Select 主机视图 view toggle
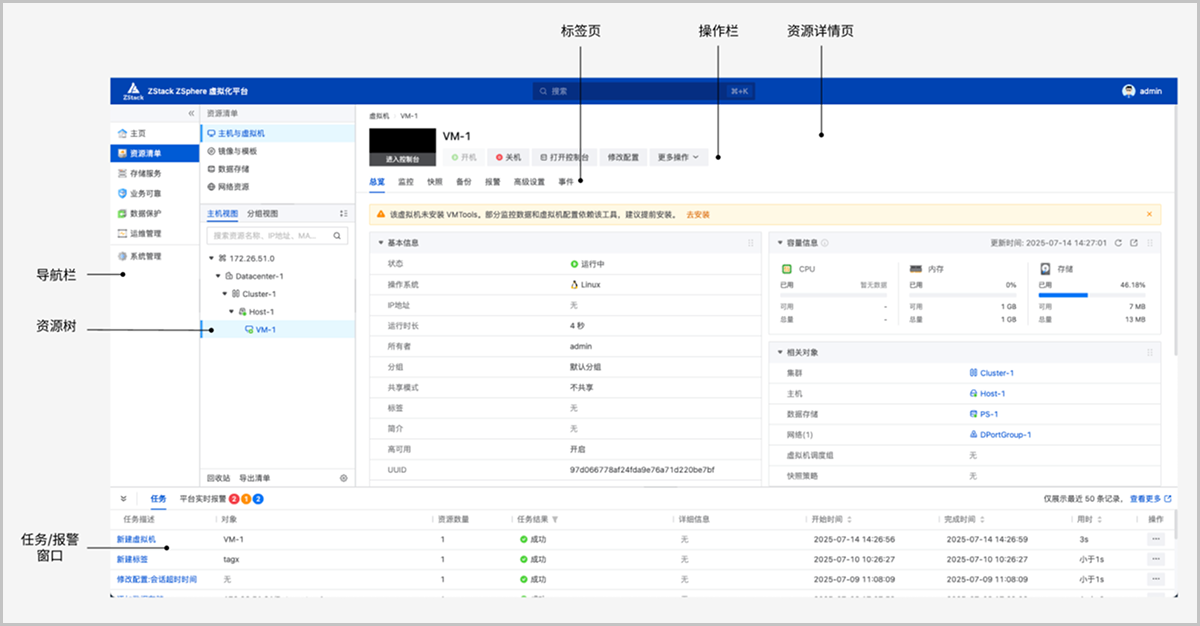 pos(222,214)
